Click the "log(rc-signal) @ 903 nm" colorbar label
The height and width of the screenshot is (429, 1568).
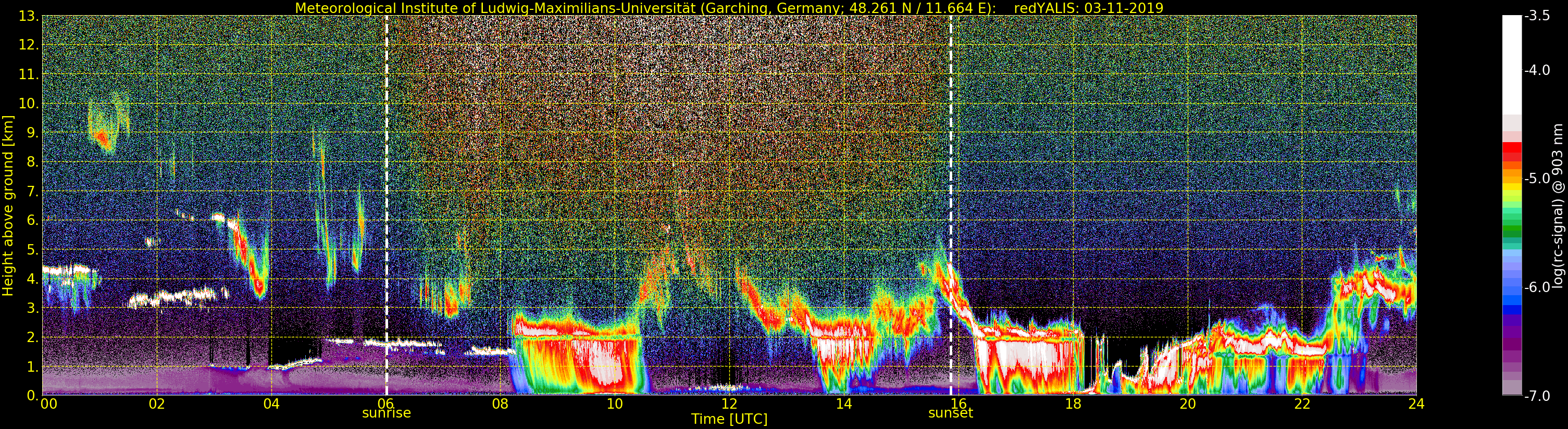[x=1558, y=206]
